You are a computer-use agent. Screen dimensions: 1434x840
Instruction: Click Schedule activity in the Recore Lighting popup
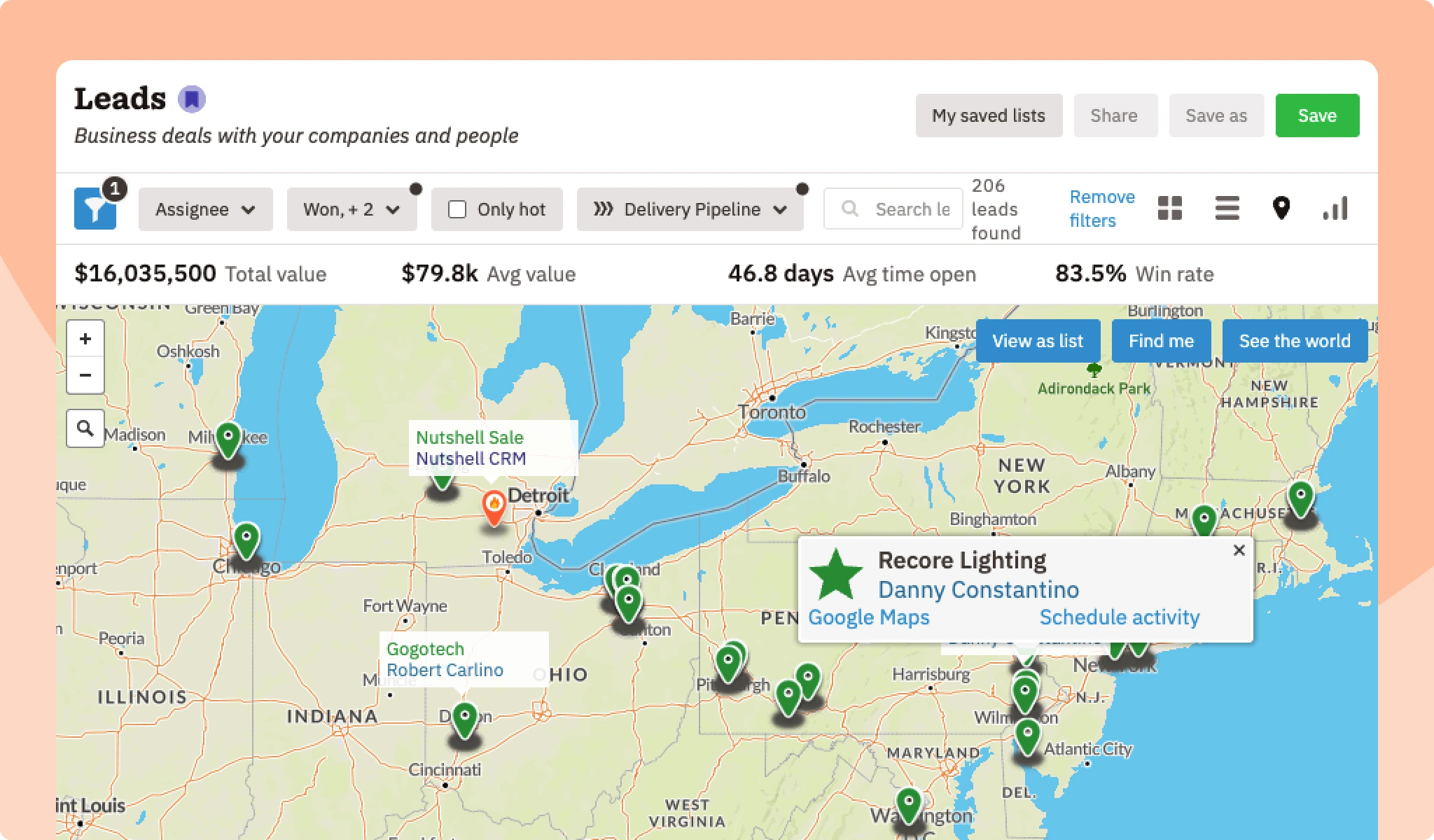point(1119,617)
